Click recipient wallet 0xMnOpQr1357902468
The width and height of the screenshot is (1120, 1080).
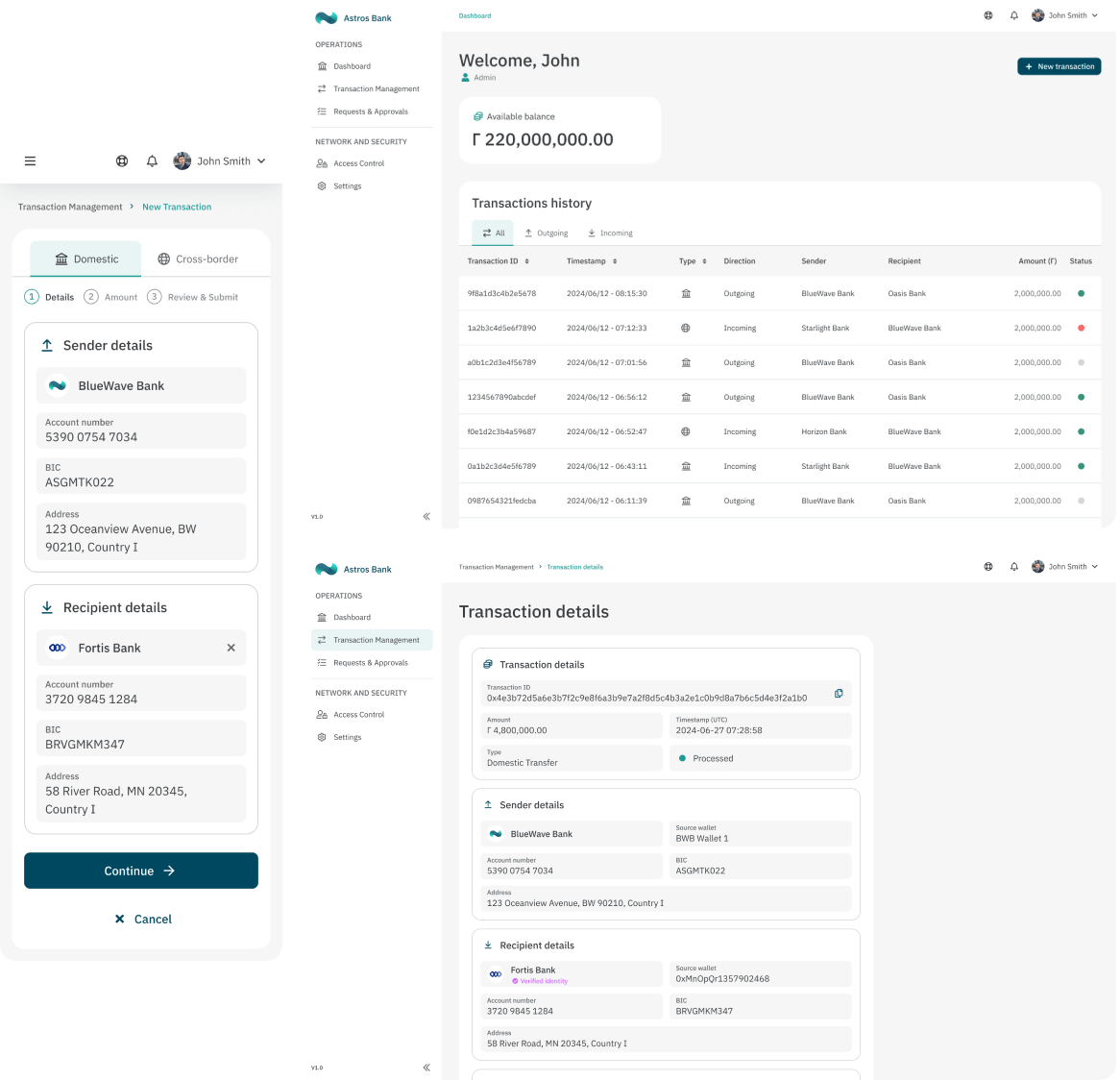(761, 974)
